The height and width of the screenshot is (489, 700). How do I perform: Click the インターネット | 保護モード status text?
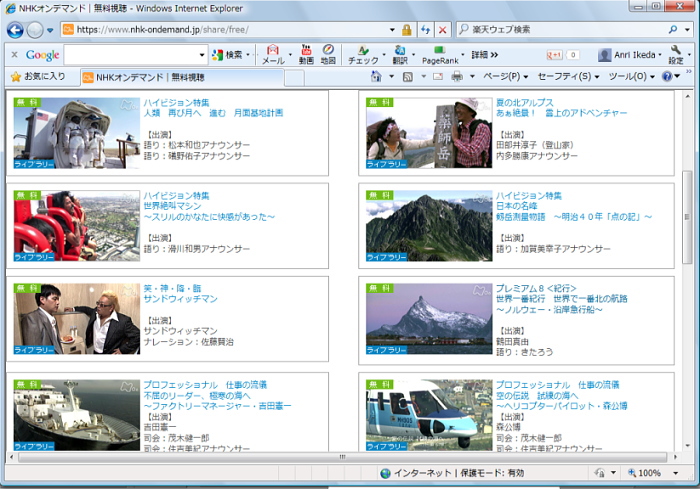click(x=458, y=473)
